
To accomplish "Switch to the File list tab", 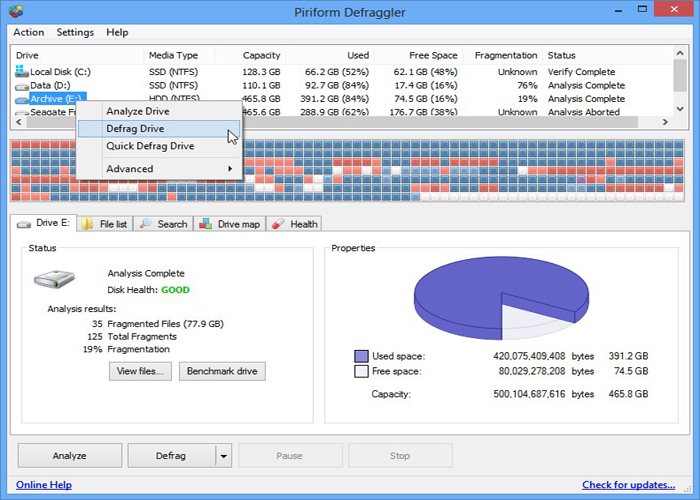I will (x=105, y=224).
